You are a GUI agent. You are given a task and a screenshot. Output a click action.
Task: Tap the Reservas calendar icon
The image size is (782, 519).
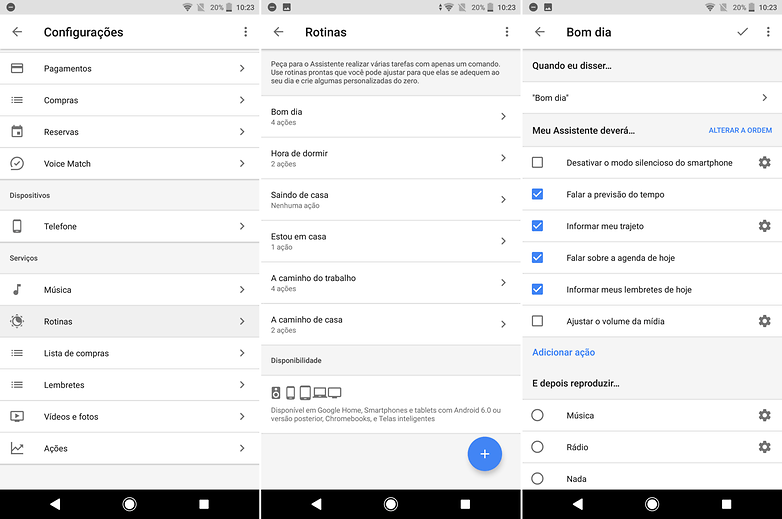coord(17,132)
